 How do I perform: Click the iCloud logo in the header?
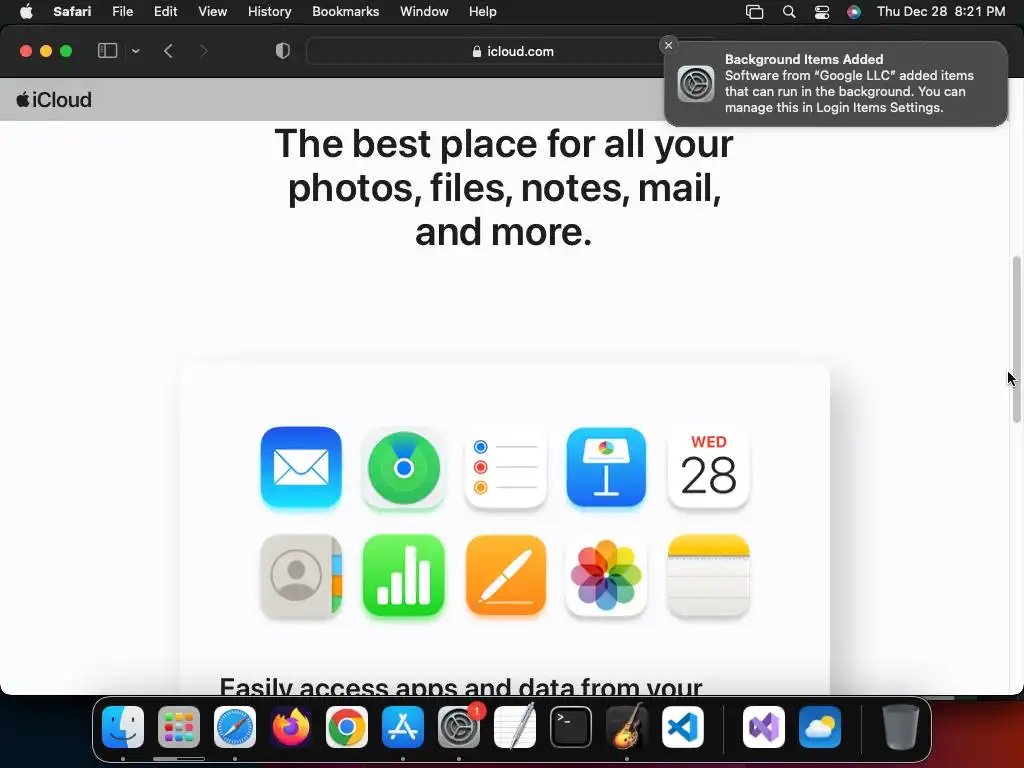coord(54,100)
